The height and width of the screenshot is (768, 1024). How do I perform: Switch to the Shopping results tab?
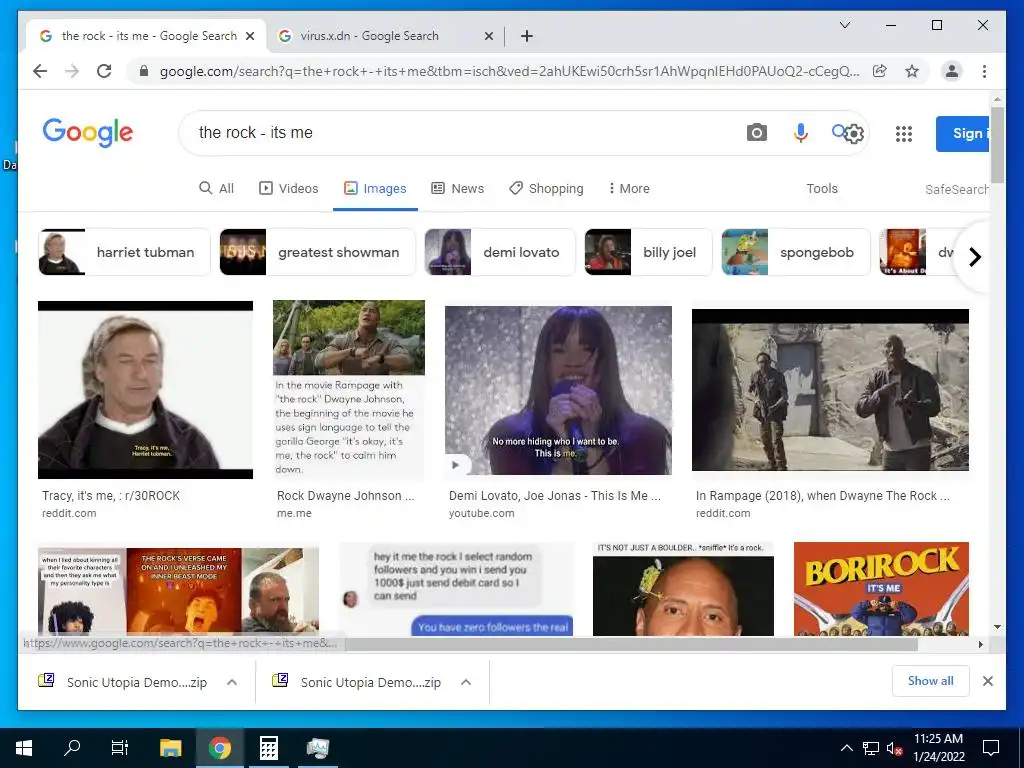(x=546, y=188)
